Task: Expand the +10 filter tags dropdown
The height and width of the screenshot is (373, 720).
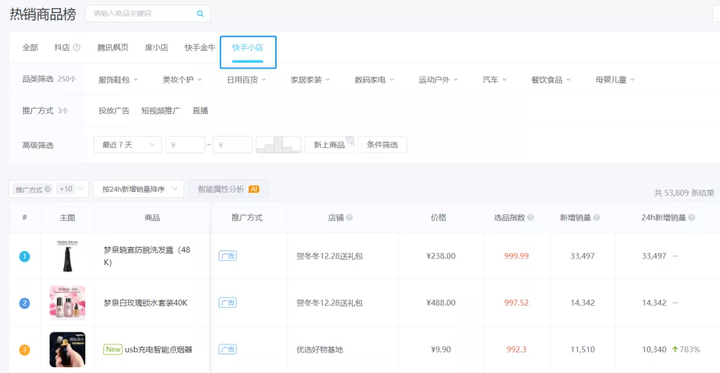Action: (80, 189)
